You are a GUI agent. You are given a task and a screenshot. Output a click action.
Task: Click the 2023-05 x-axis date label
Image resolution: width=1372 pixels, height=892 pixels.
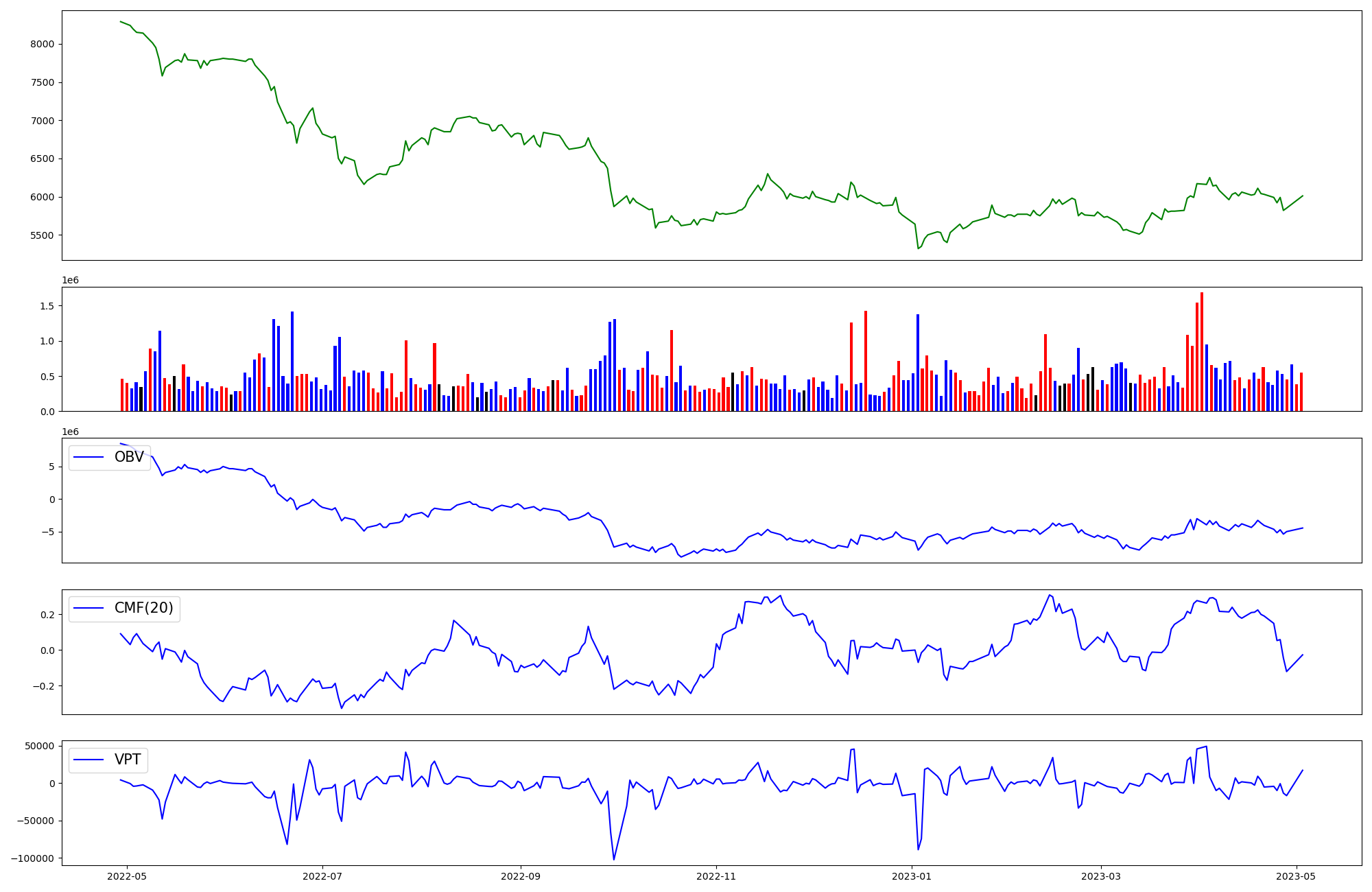tap(1296, 876)
